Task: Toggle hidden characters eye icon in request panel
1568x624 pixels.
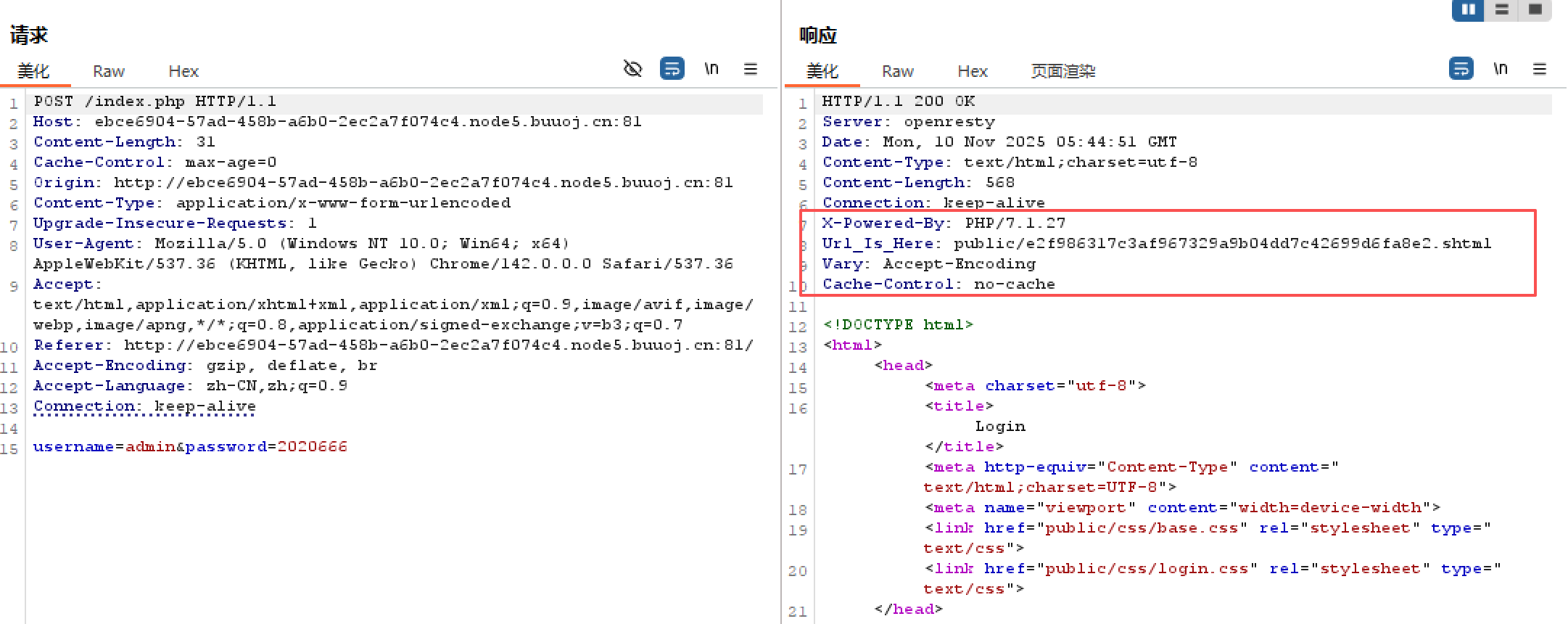Action: pos(633,69)
